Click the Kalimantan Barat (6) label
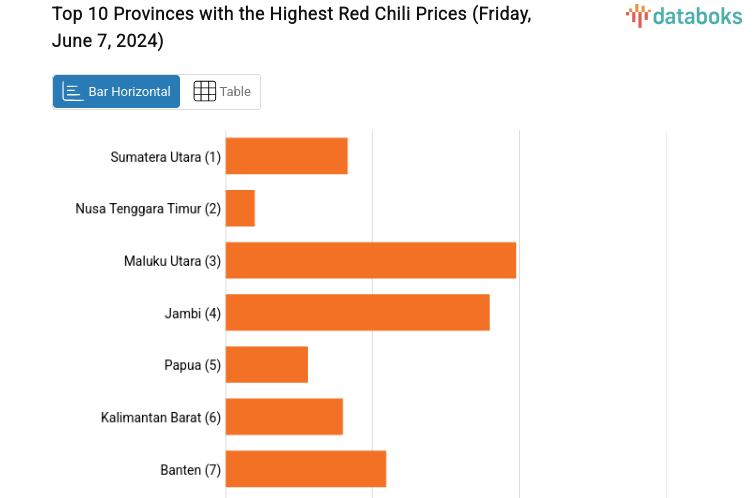The width and height of the screenshot is (753, 498). coord(161,417)
